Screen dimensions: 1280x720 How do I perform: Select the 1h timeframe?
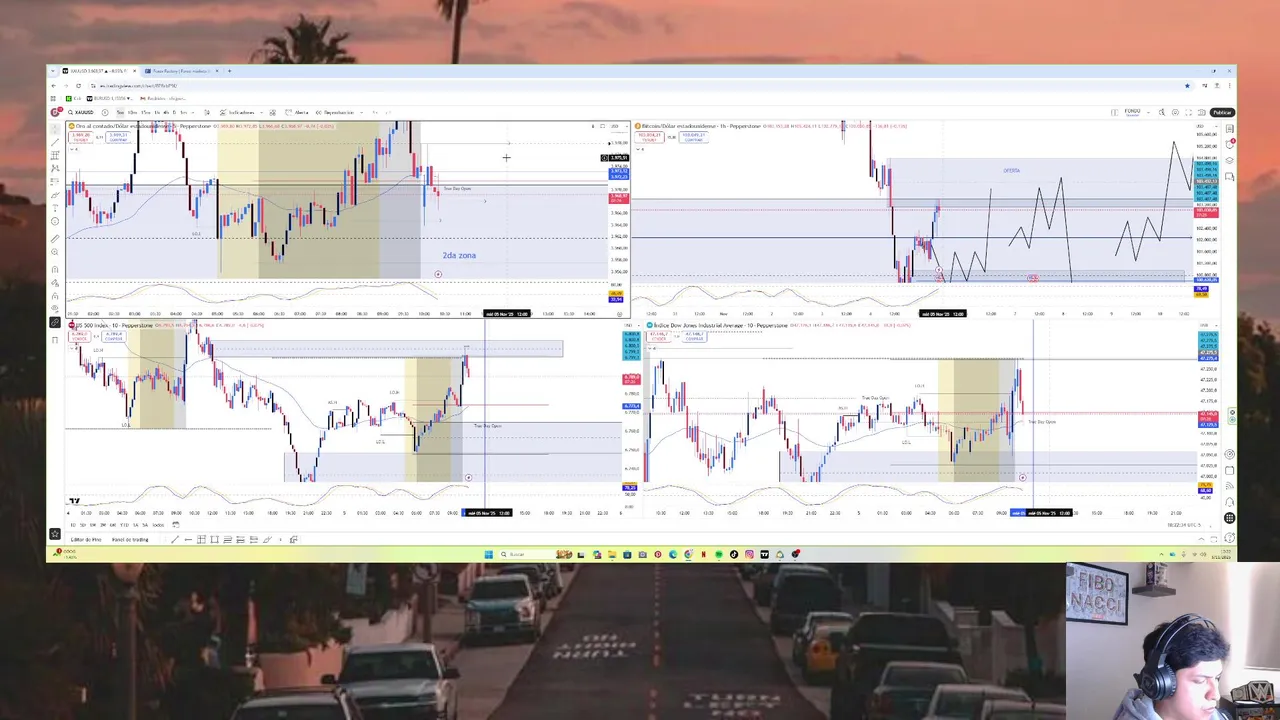tap(157, 112)
